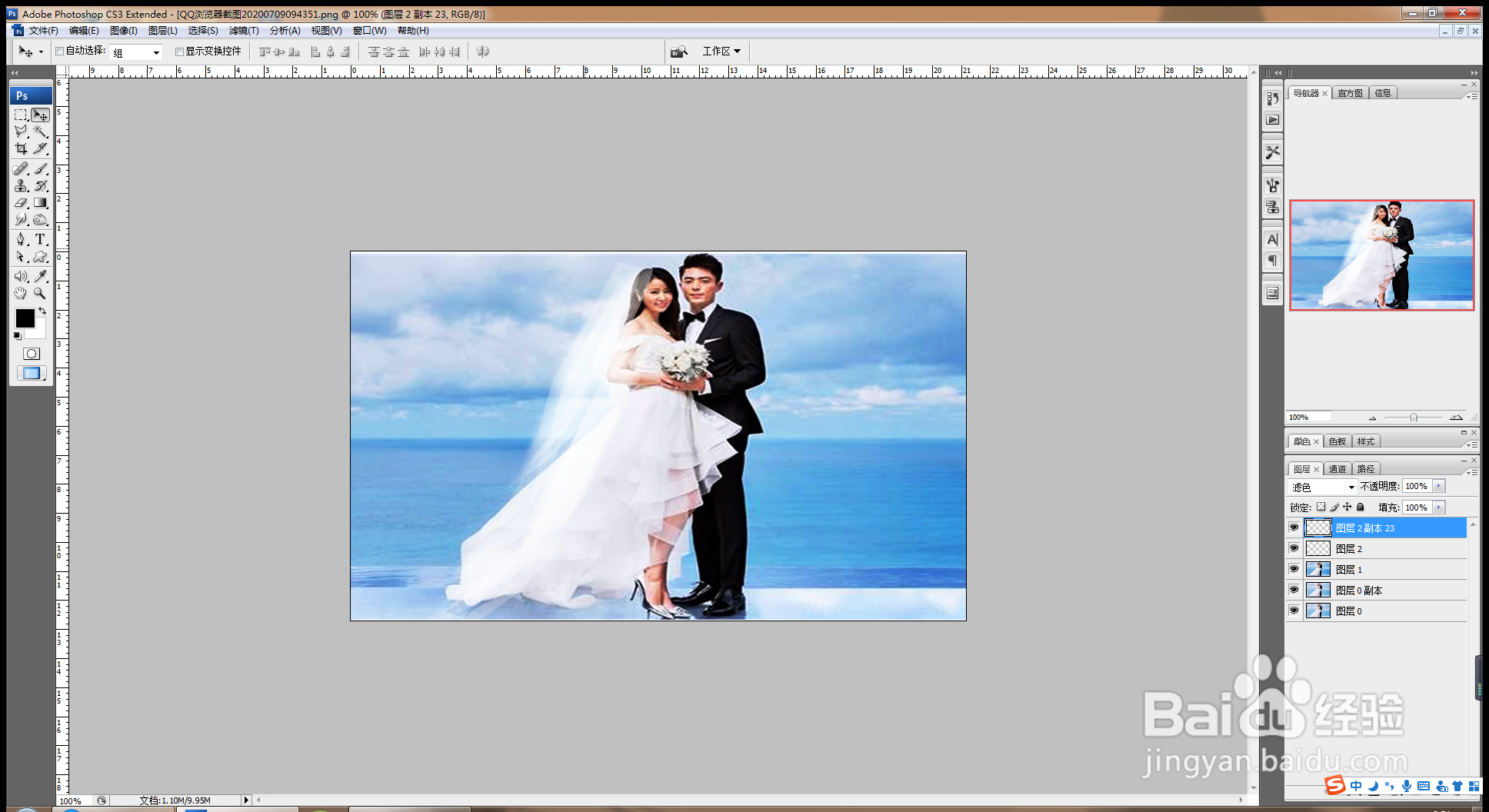The height and width of the screenshot is (812, 1489).
Task: Toggle lock transparent pixels
Action: (x=1321, y=507)
